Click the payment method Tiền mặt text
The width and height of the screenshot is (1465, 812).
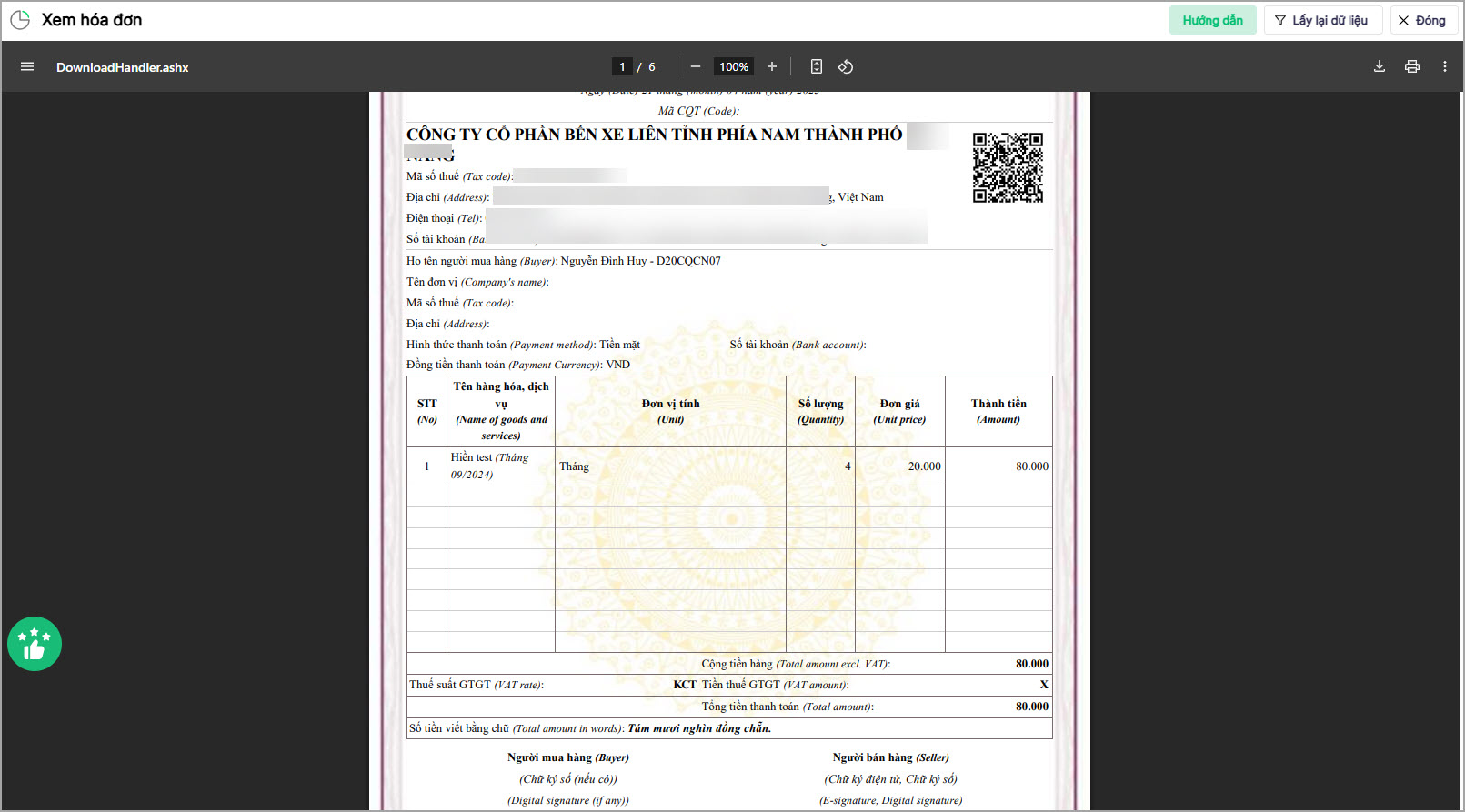coord(619,345)
